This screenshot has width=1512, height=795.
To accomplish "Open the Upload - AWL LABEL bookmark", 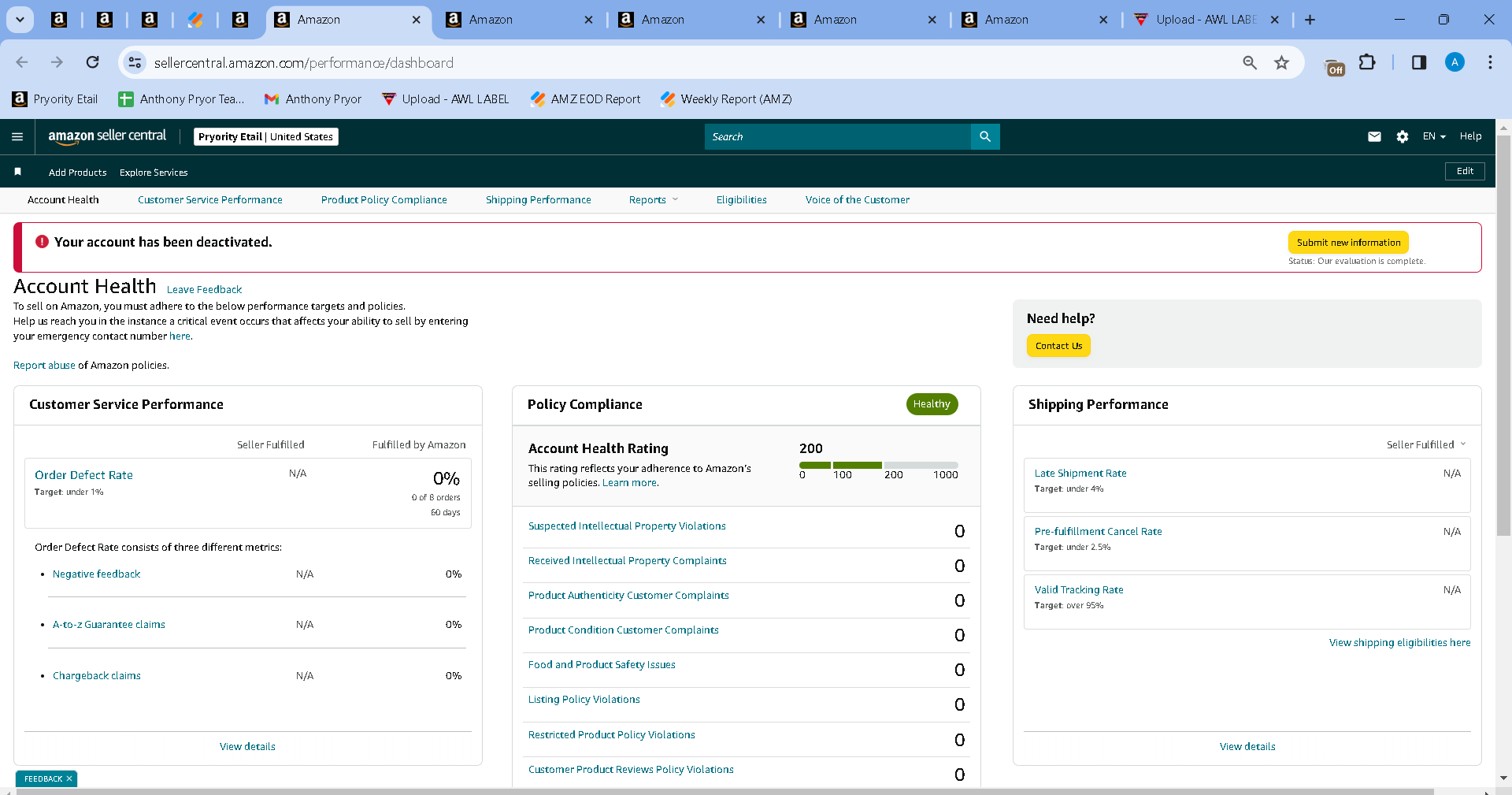I will coord(445,98).
